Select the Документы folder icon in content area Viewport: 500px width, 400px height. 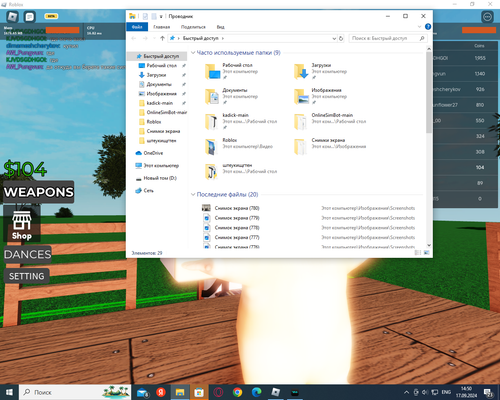tap(212, 96)
